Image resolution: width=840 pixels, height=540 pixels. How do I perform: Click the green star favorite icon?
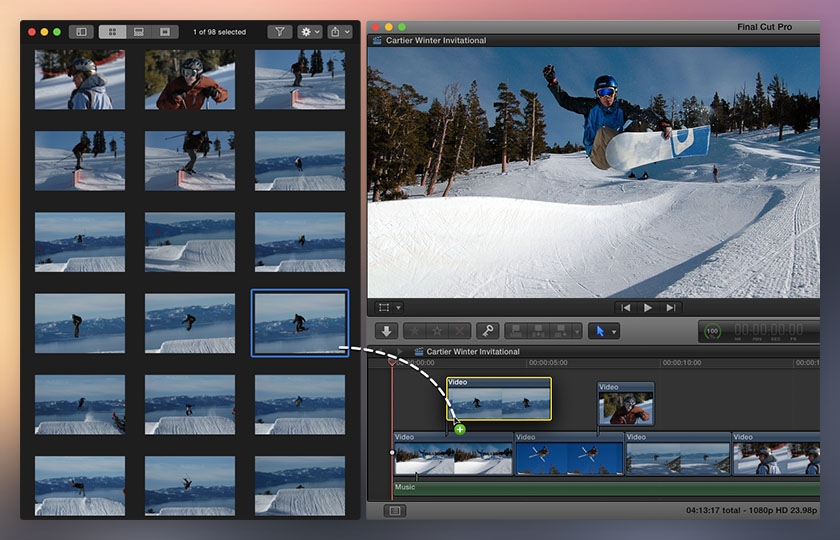[x=415, y=331]
